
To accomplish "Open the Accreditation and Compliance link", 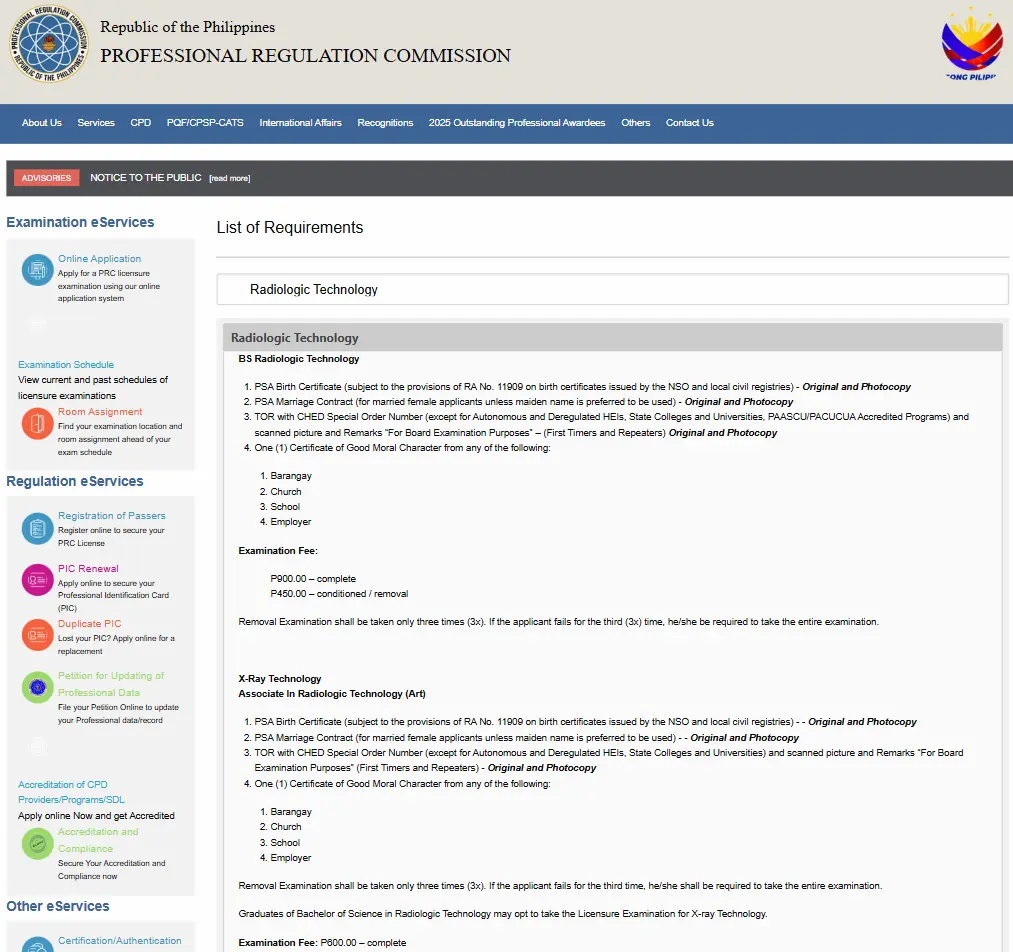I will (x=98, y=840).
